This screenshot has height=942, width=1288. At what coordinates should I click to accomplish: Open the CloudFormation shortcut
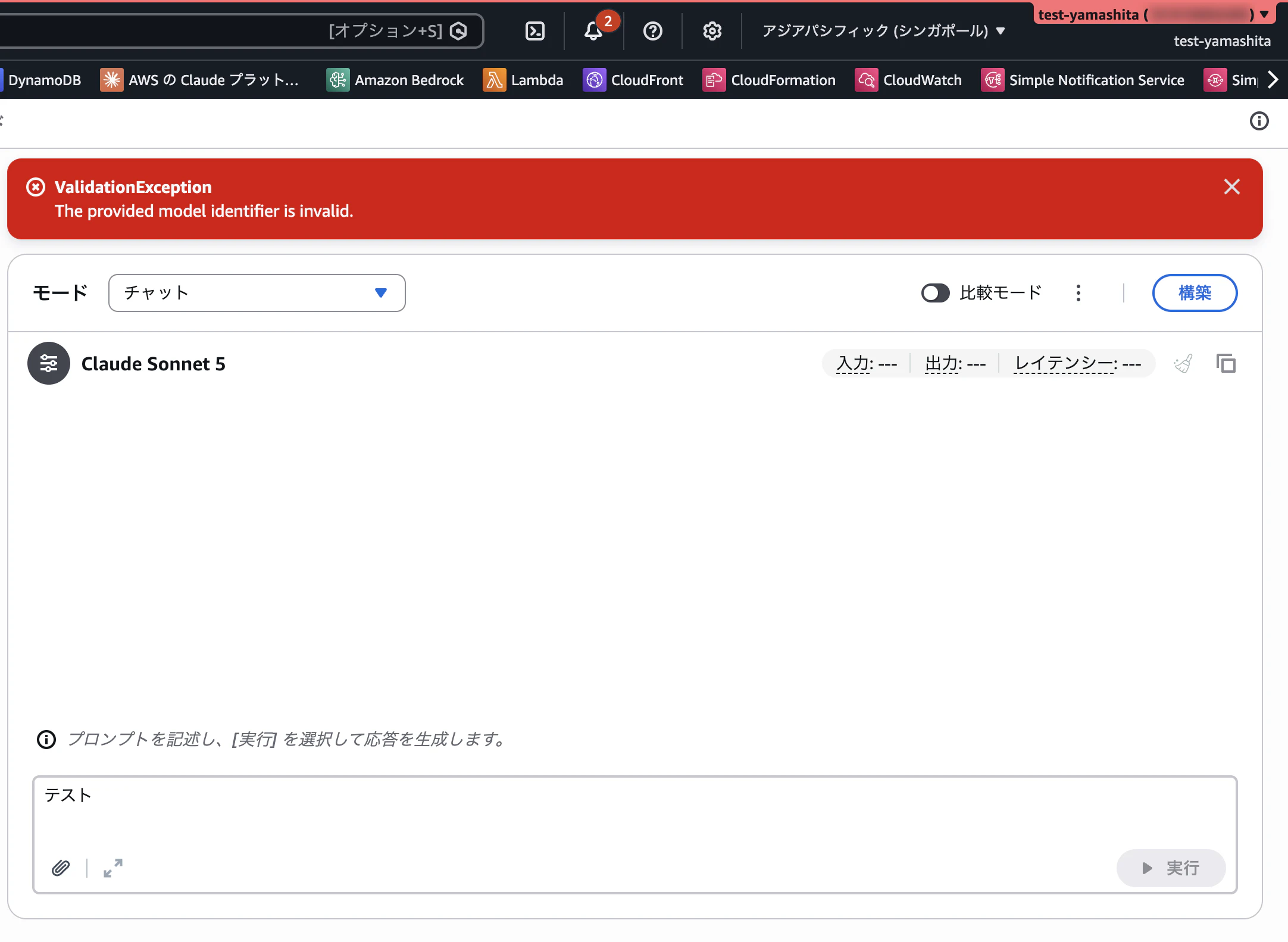click(769, 80)
